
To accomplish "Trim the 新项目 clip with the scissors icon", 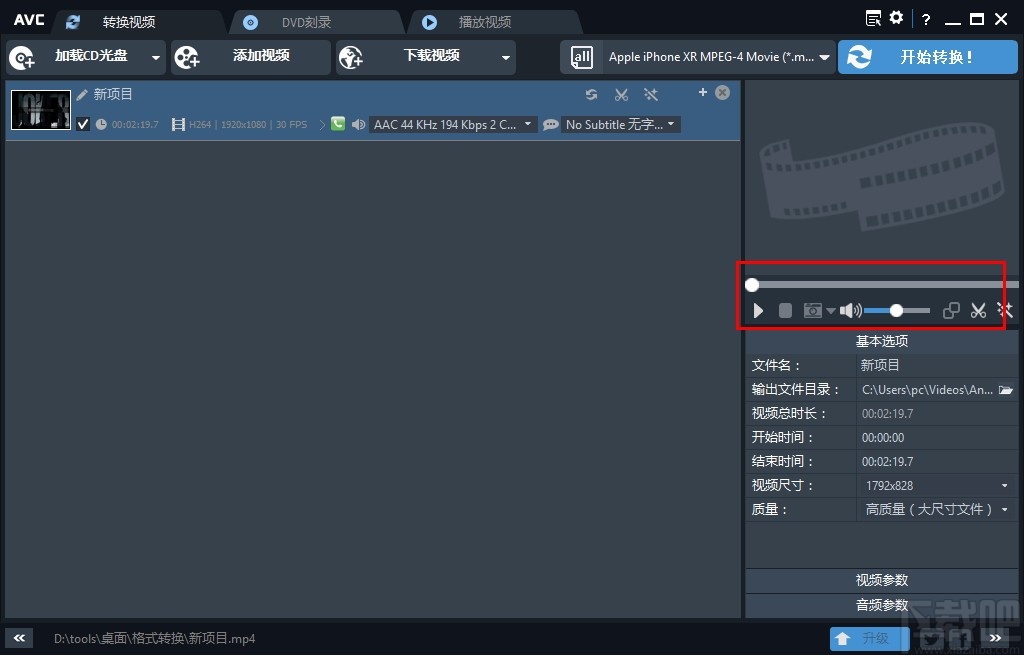I will pos(621,94).
